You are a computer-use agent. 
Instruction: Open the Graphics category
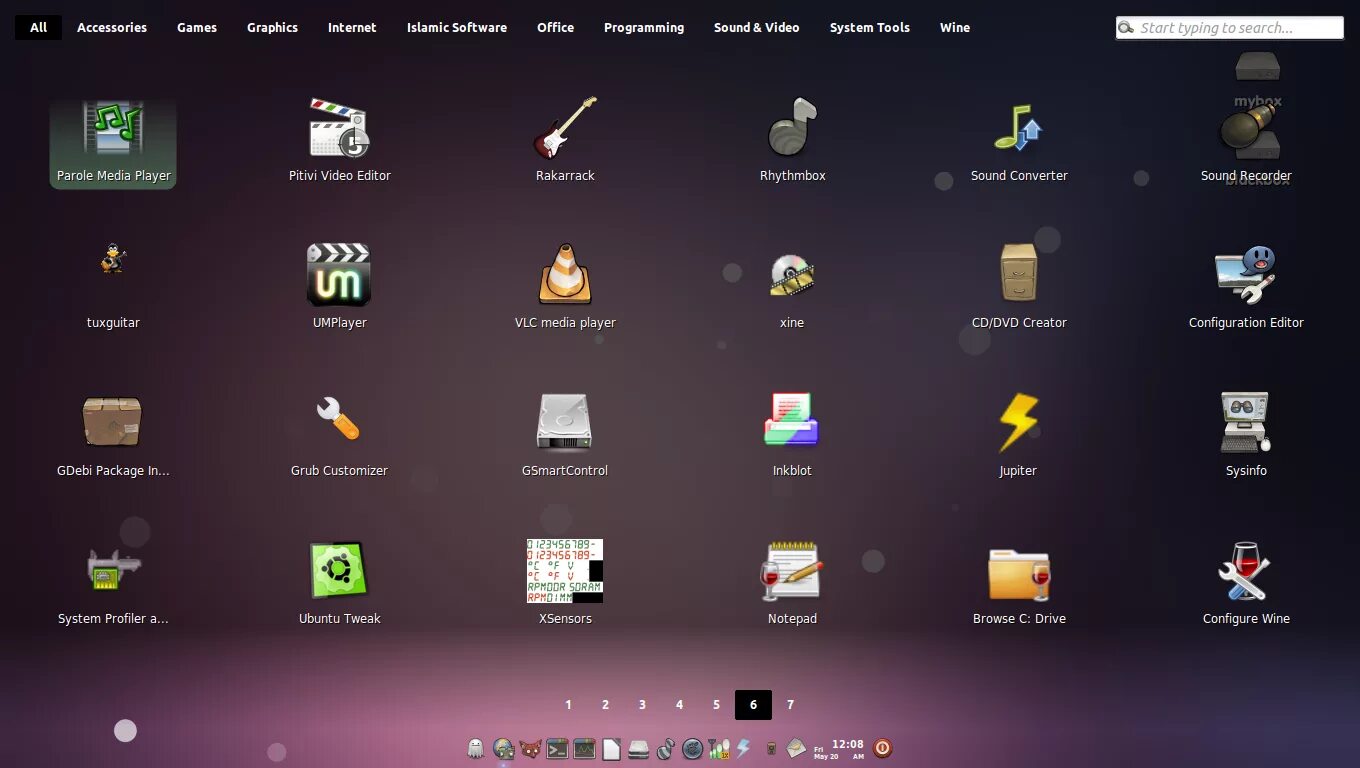click(272, 27)
